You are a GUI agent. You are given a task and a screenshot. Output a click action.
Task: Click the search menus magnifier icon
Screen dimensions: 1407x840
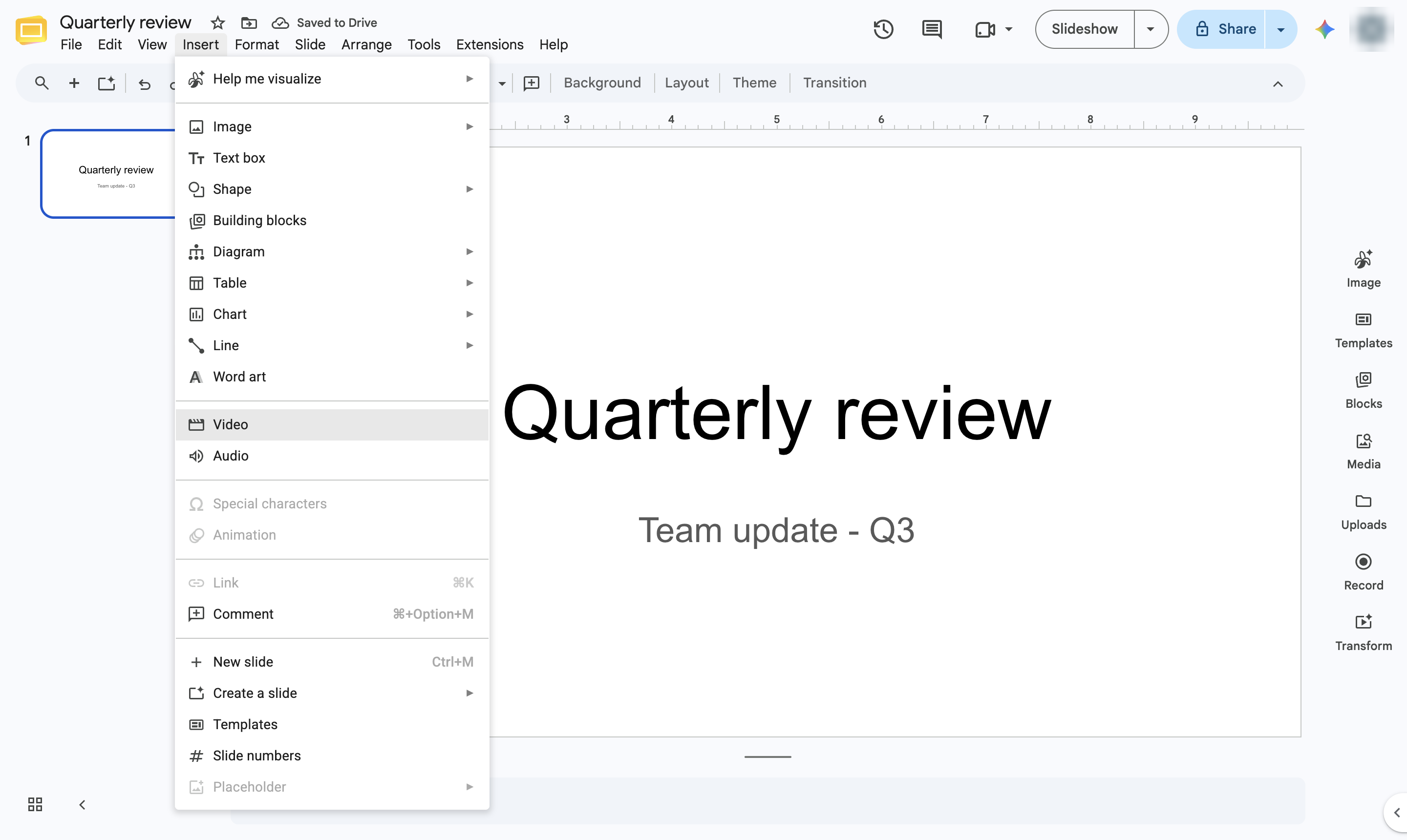click(x=42, y=83)
